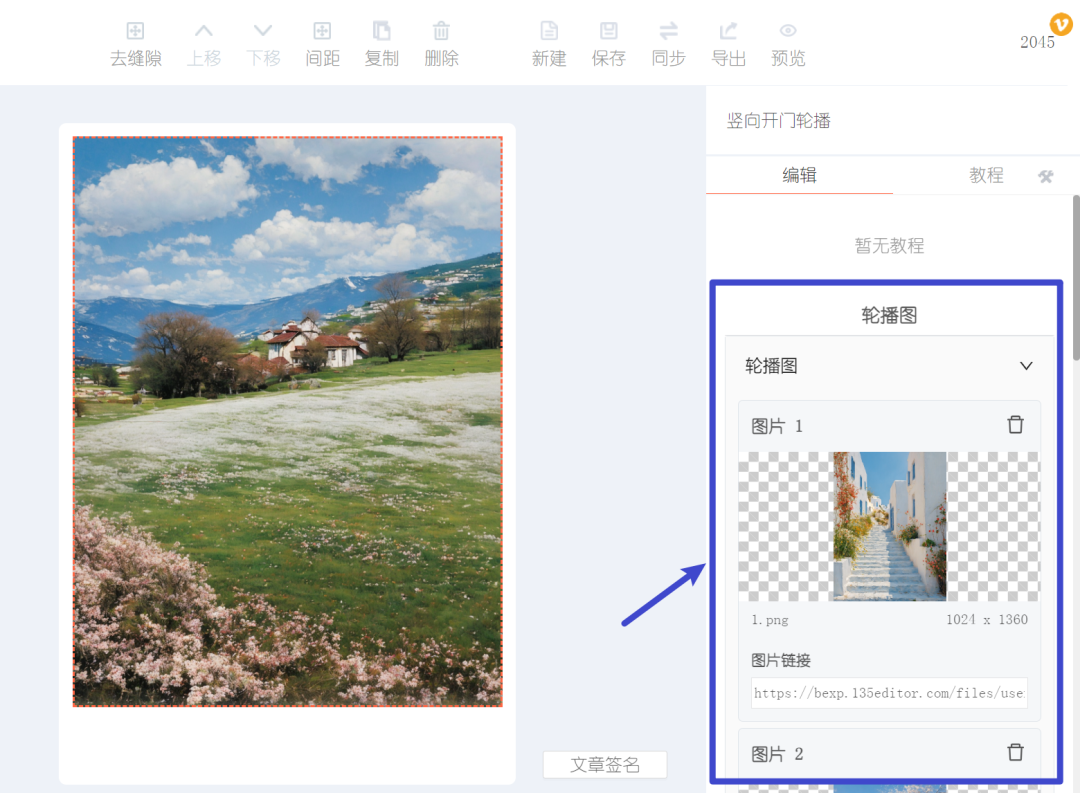Click the right panel vertical scrollbar
This screenshot has height=793, width=1080.
(x=1076, y=278)
